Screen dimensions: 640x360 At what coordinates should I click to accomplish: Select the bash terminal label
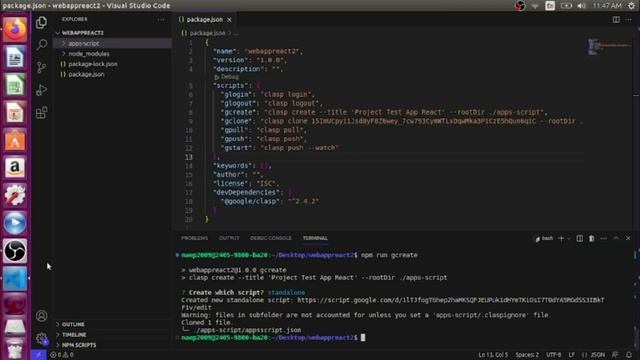click(544, 238)
